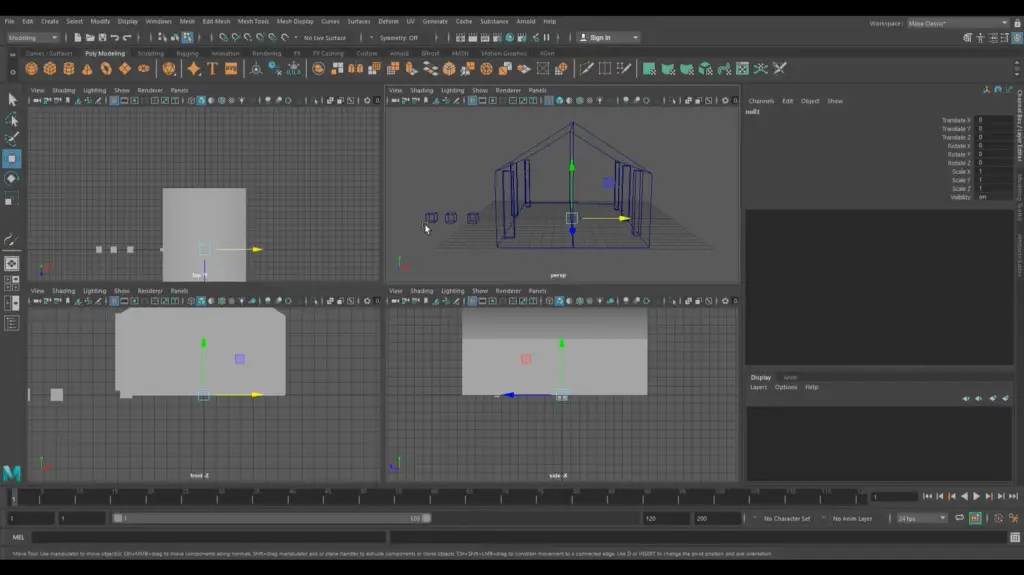Switch to the Sculpting shelf tab
Viewport: 1024px width, 575px height.
[150, 54]
